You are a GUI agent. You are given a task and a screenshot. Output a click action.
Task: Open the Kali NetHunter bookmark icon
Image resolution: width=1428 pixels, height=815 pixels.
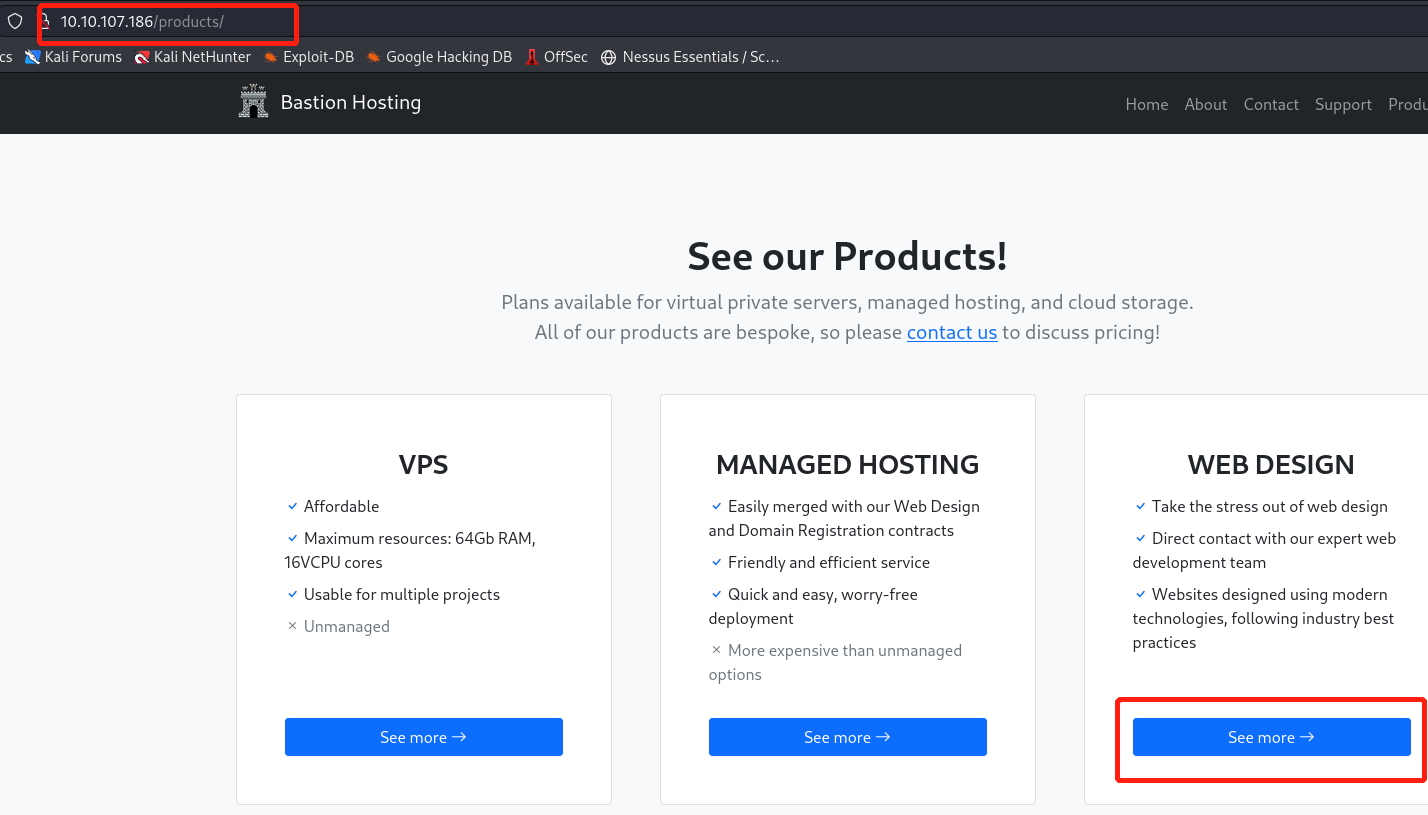[142, 57]
